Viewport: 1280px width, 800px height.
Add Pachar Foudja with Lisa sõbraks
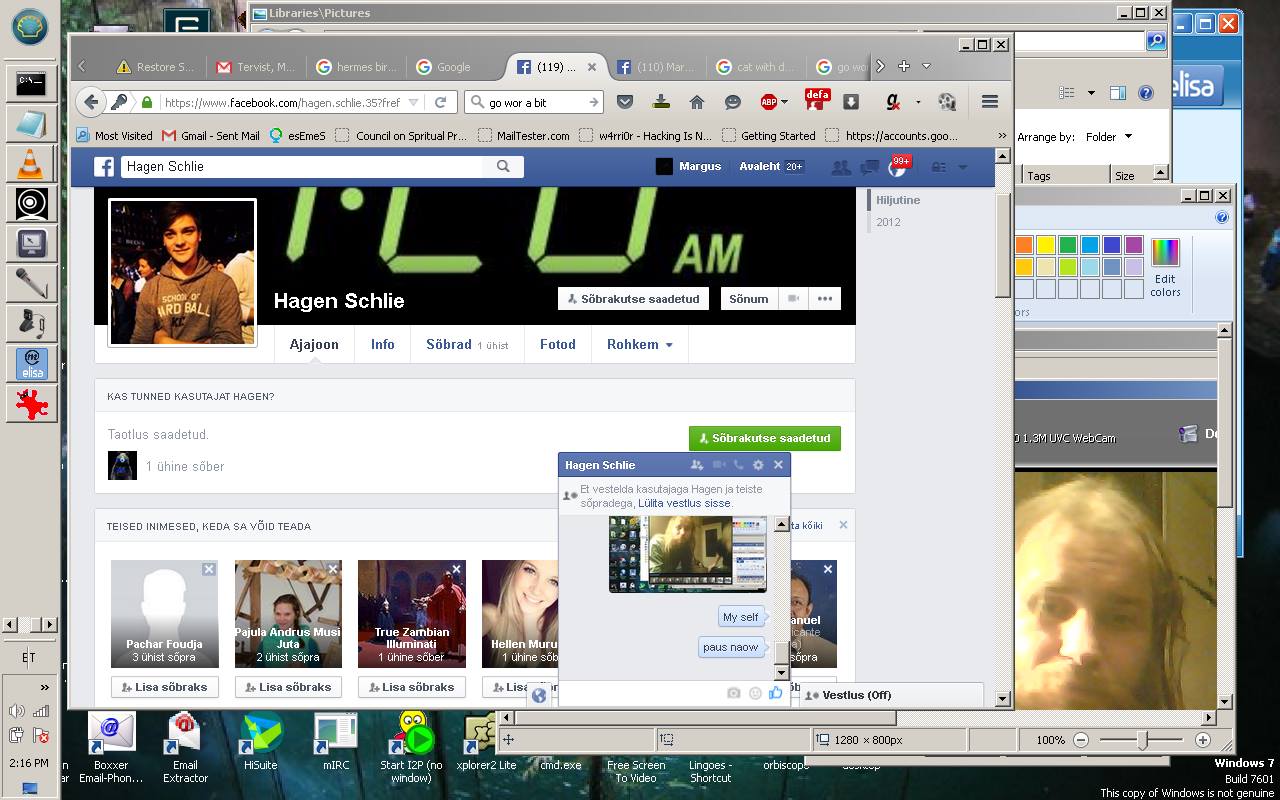[164, 687]
